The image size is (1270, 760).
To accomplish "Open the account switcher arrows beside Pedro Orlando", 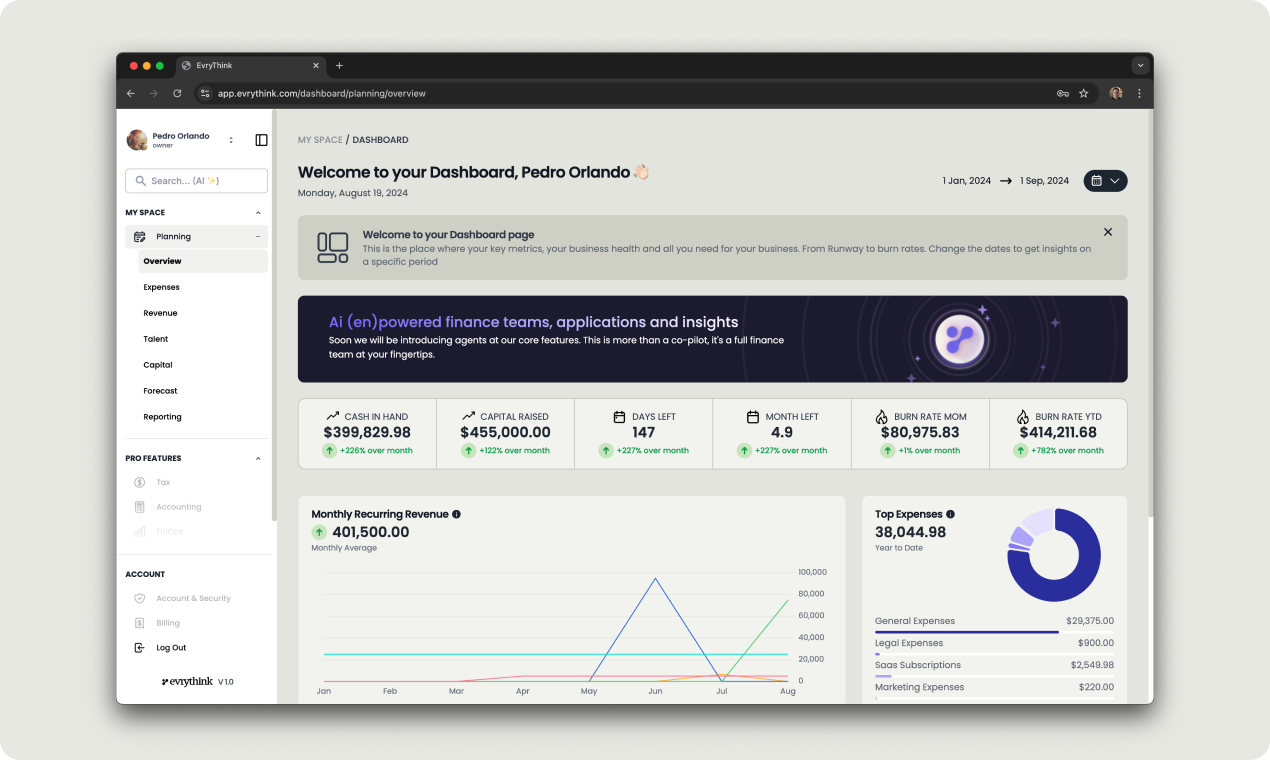I will pos(231,140).
